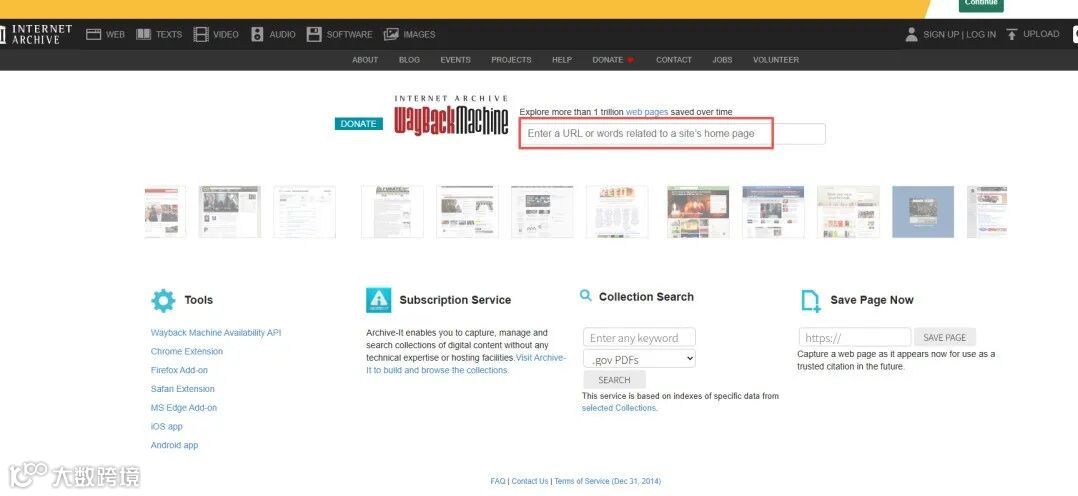Viewport: 1078px width, 496px height.
Task: Open the Internet Archive home logo
Action: [35, 34]
